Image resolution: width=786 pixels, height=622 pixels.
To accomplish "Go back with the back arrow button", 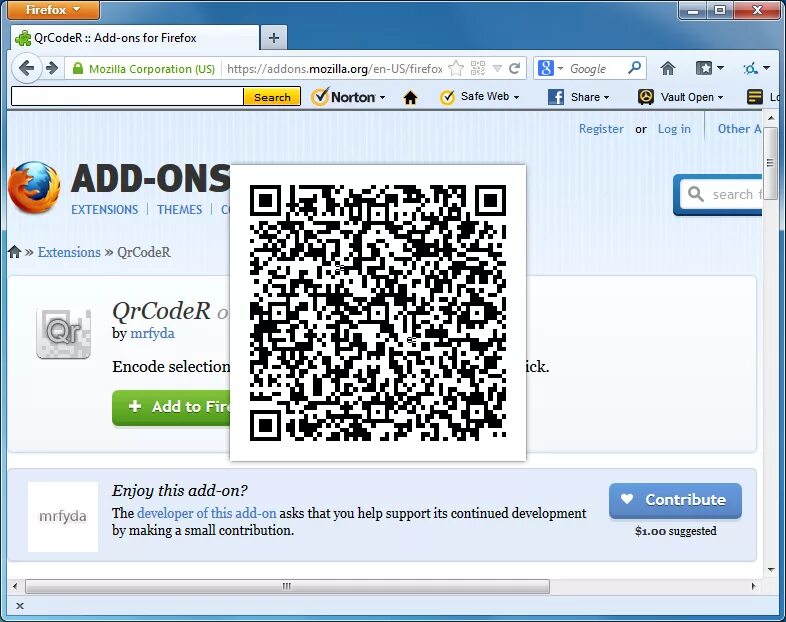I will pos(27,68).
